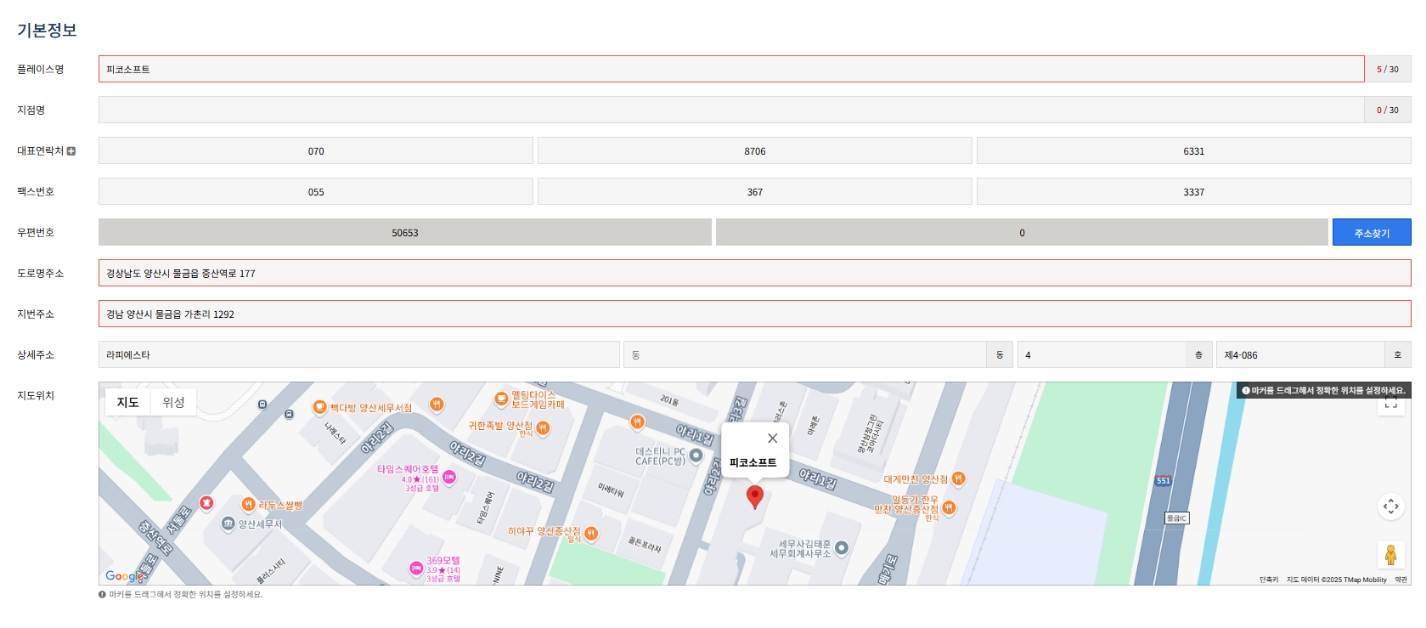Click the empty 지점명 input field
Viewport: 1426px width, 628px height.
point(731,110)
